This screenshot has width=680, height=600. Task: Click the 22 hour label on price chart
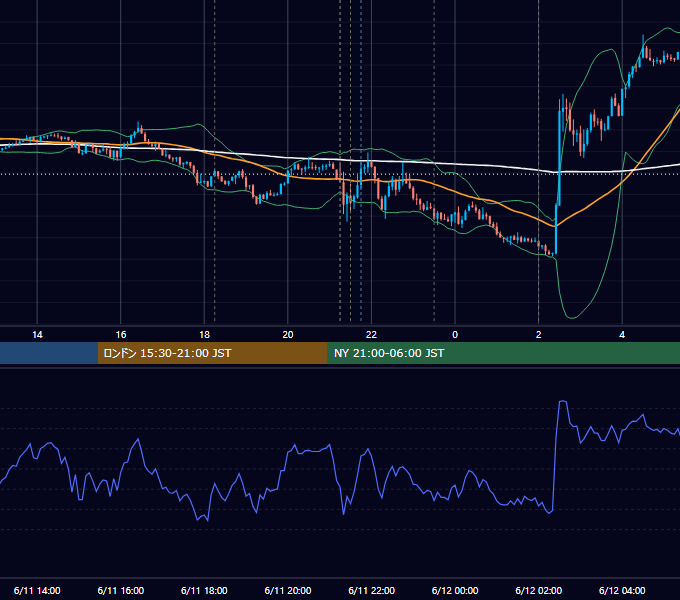(x=371, y=335)
